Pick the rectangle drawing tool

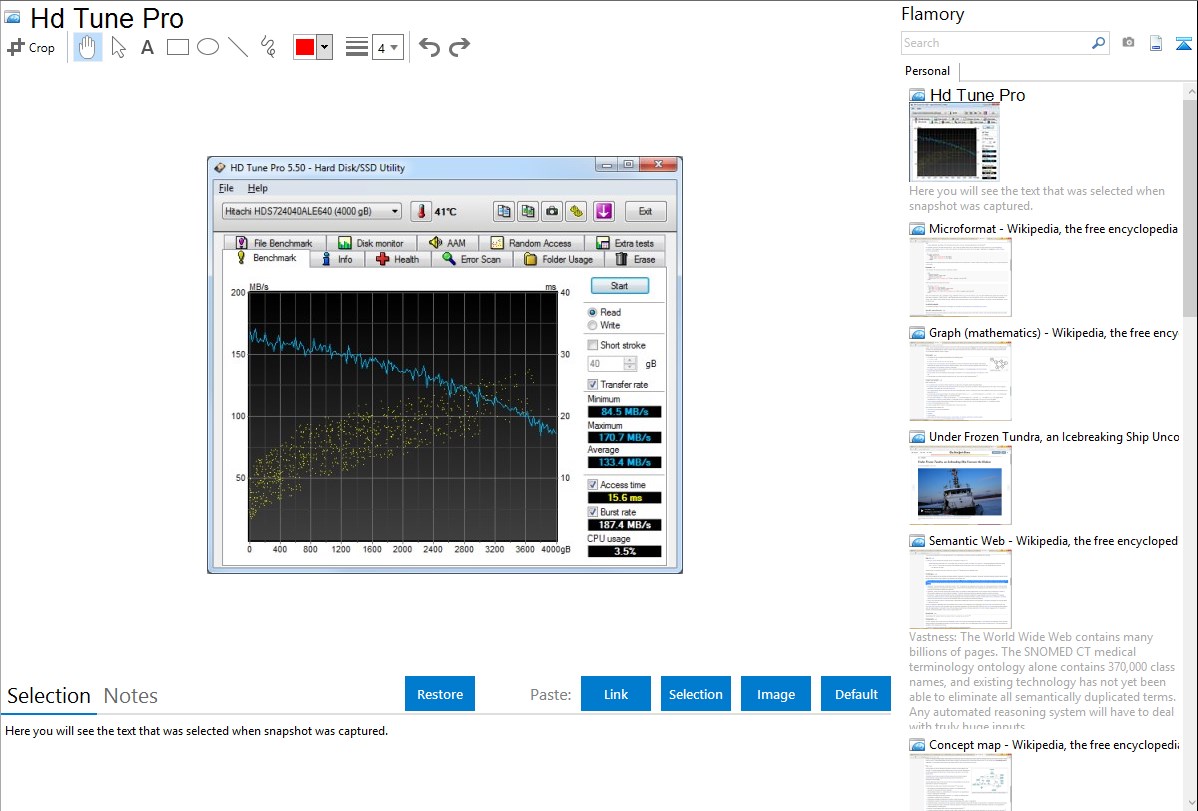177,47
